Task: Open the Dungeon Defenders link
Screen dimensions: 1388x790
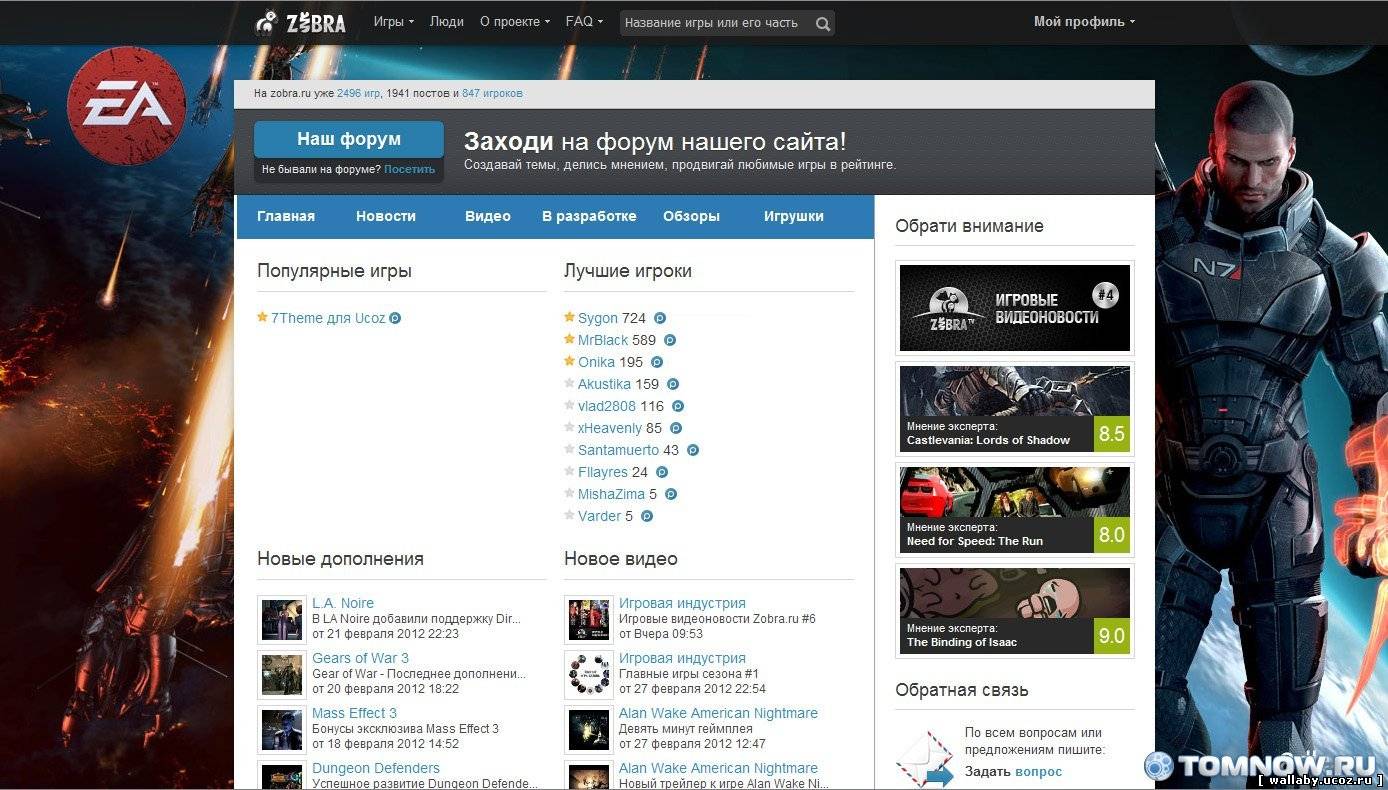Action: (x=376, y=768)
